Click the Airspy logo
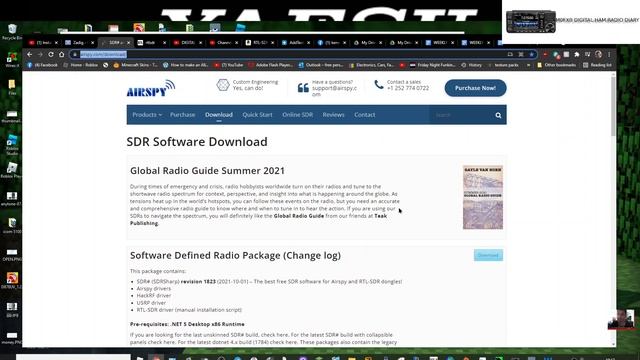Viewport: 640px width, 360px height. coord(151,89)
